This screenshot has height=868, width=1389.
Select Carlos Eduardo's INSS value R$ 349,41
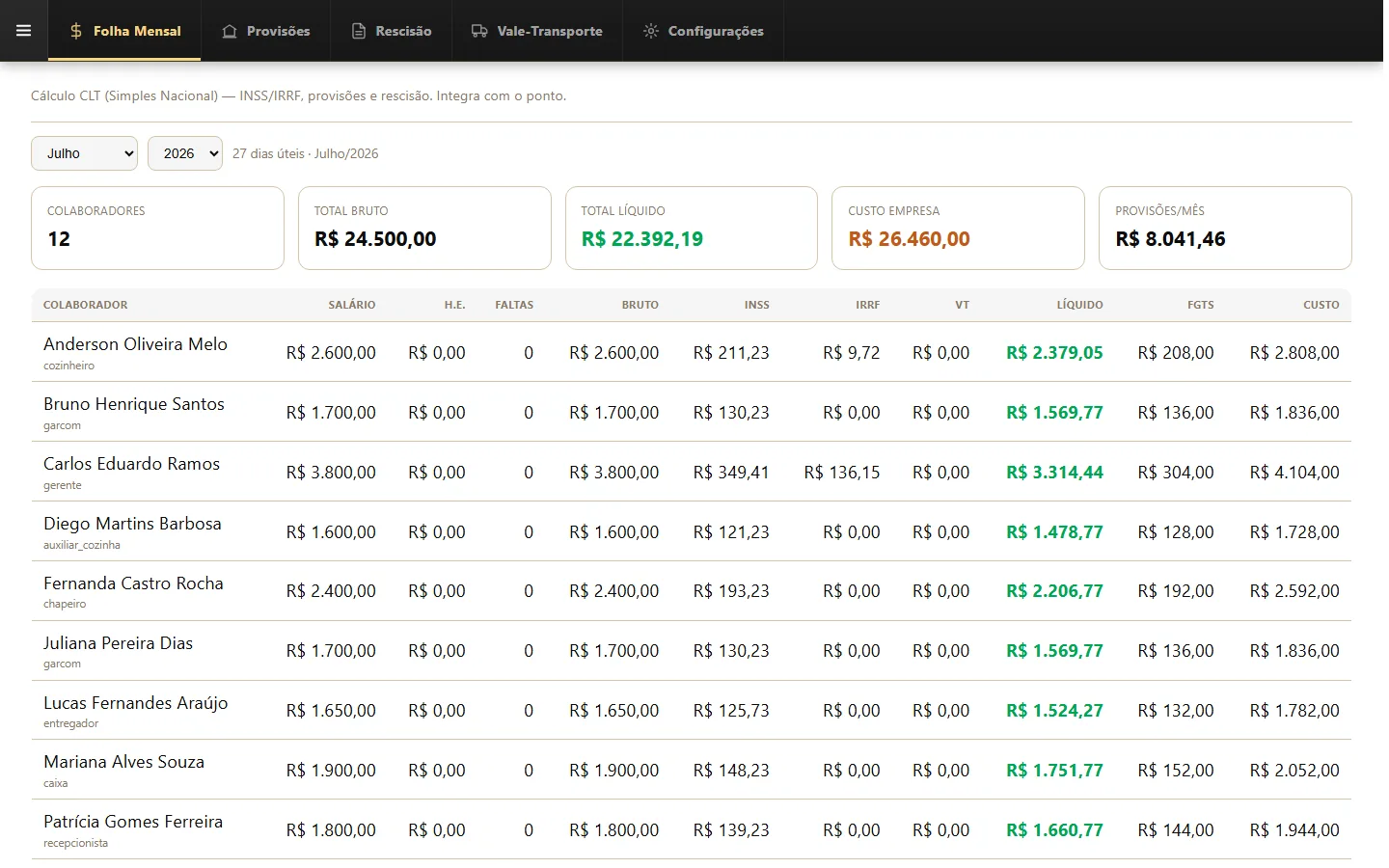click(731, 473)
